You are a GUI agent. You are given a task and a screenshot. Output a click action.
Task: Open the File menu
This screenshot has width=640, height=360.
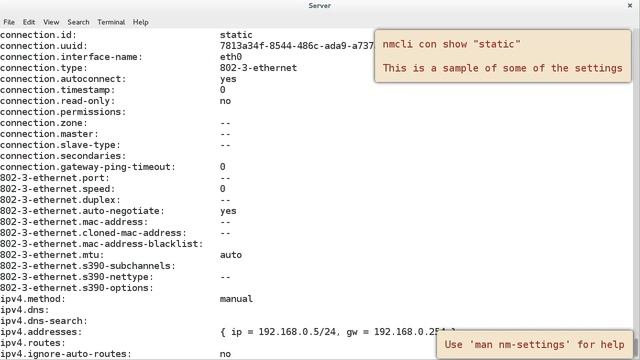coord(9,22)
